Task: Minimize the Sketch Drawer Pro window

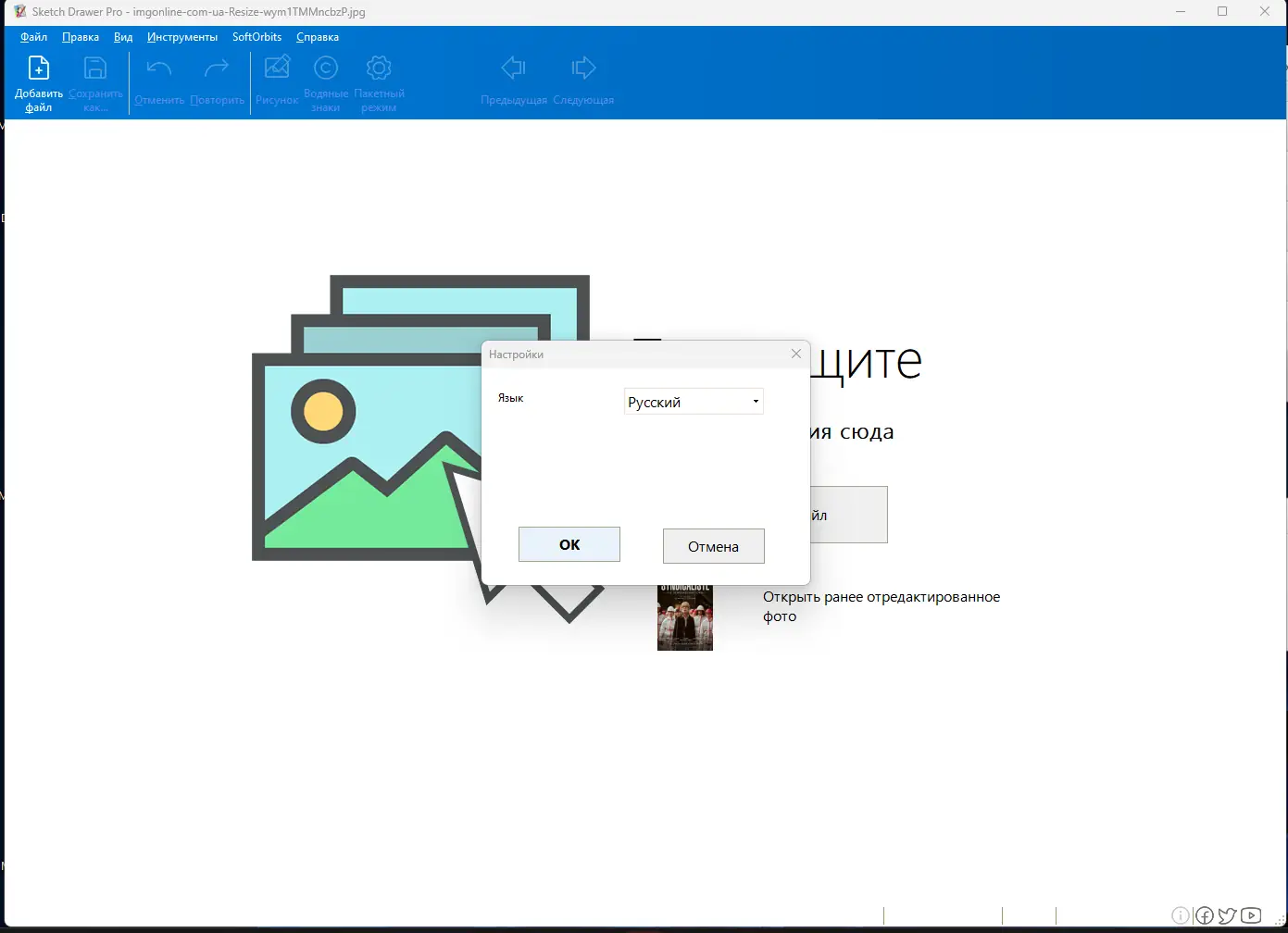Action: (1181, 12)
